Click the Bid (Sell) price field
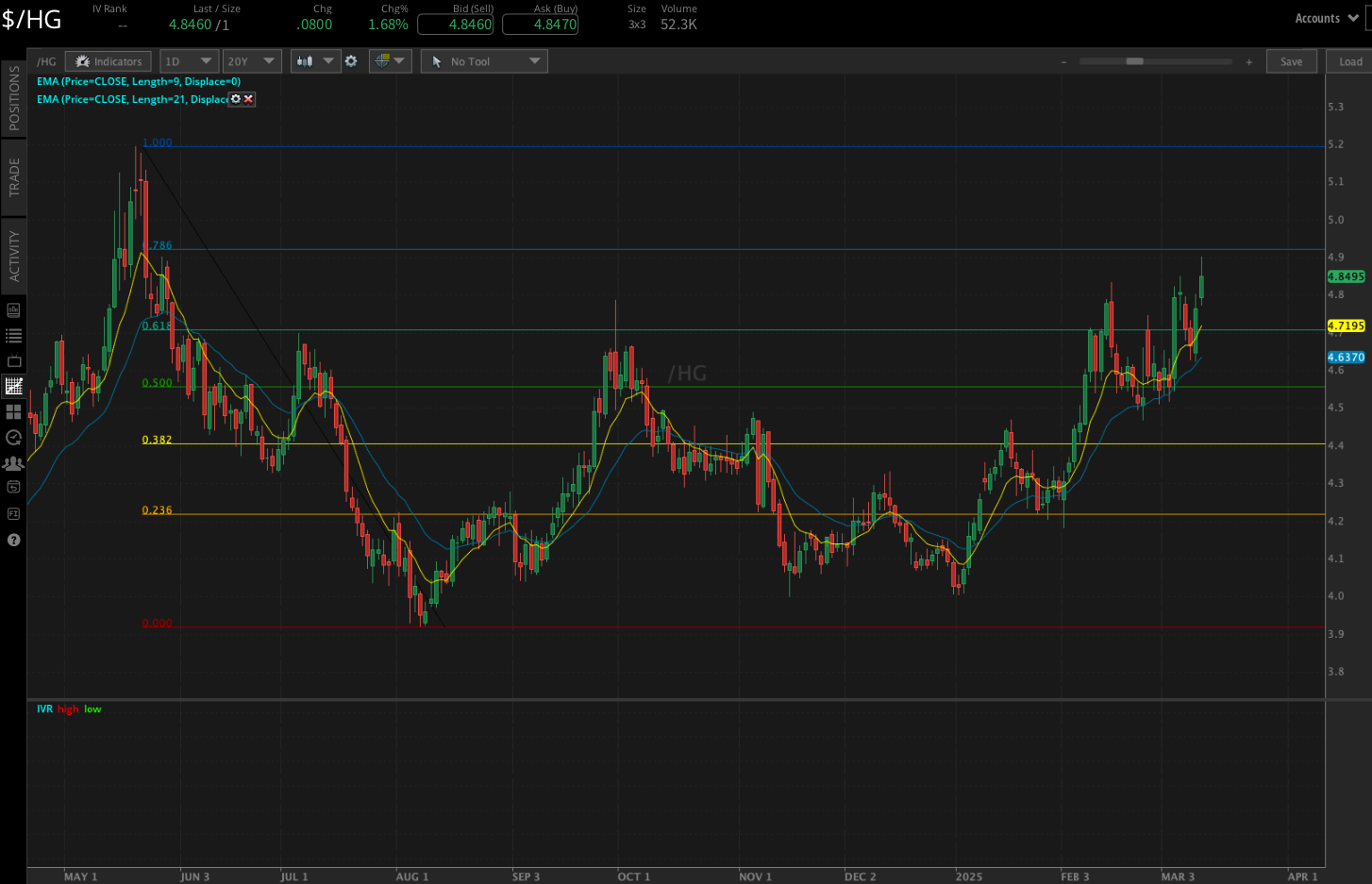Screen dimensions: 1372x884 point(455,25)
